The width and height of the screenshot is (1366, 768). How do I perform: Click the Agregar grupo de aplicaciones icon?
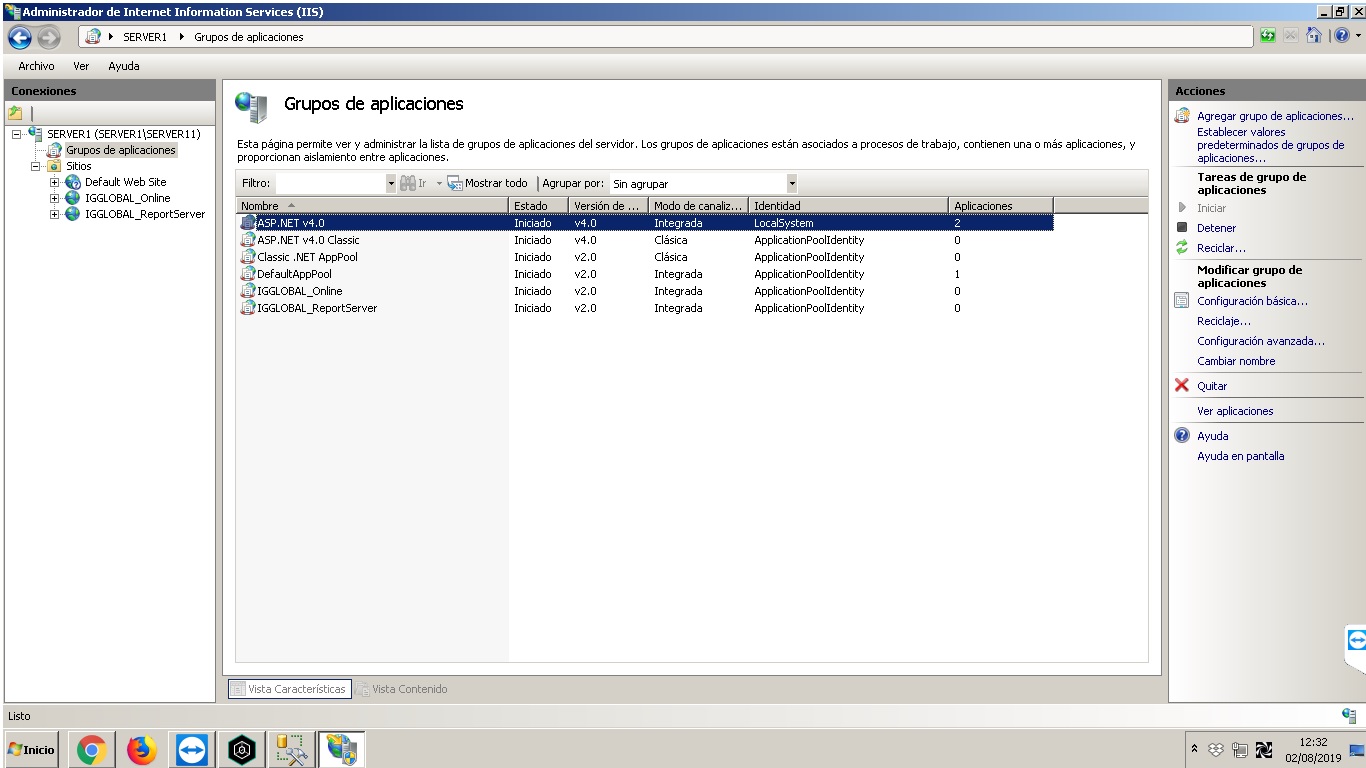click(x=1183, y=115)
